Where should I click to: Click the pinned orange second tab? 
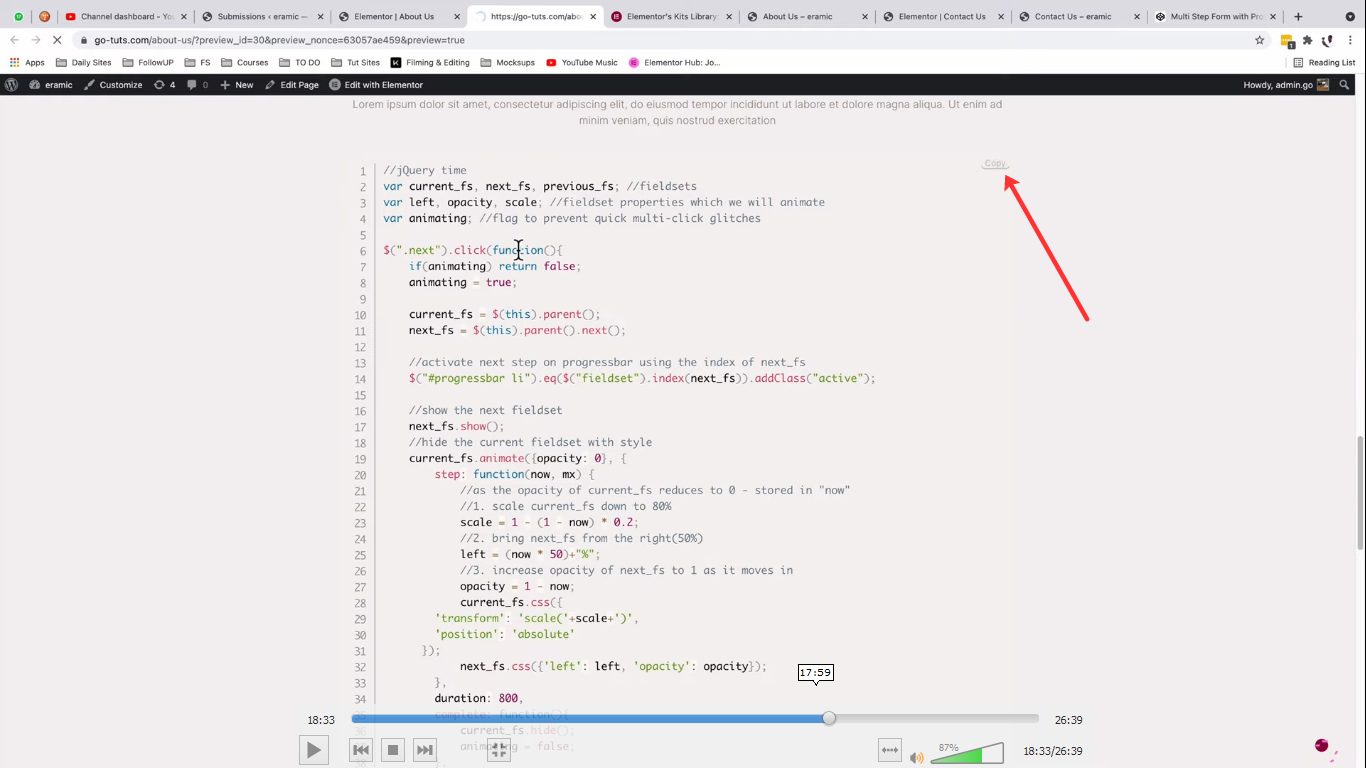coord(44,16)
